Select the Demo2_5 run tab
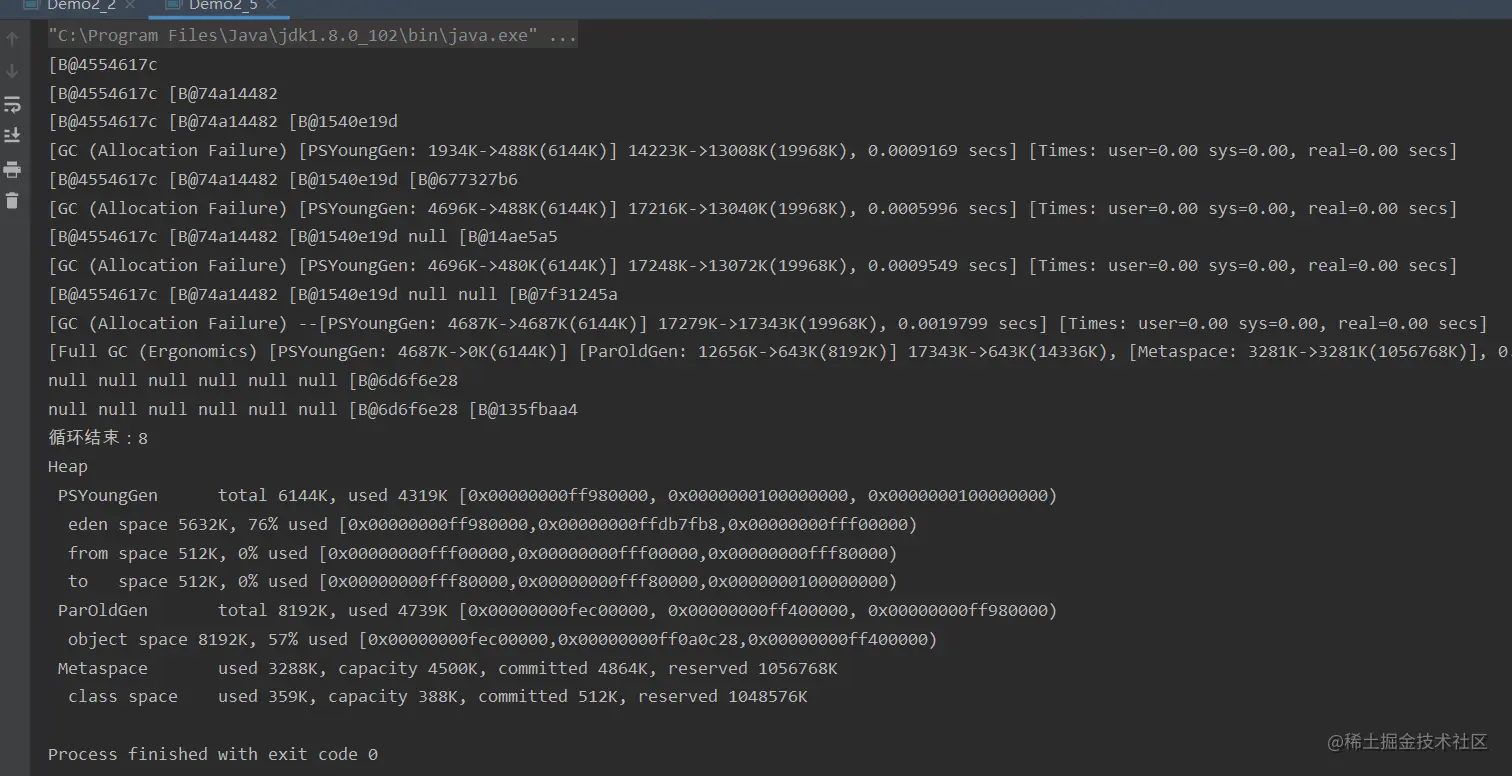This screenshot has width=1512, height=776. tap(223, 6)
